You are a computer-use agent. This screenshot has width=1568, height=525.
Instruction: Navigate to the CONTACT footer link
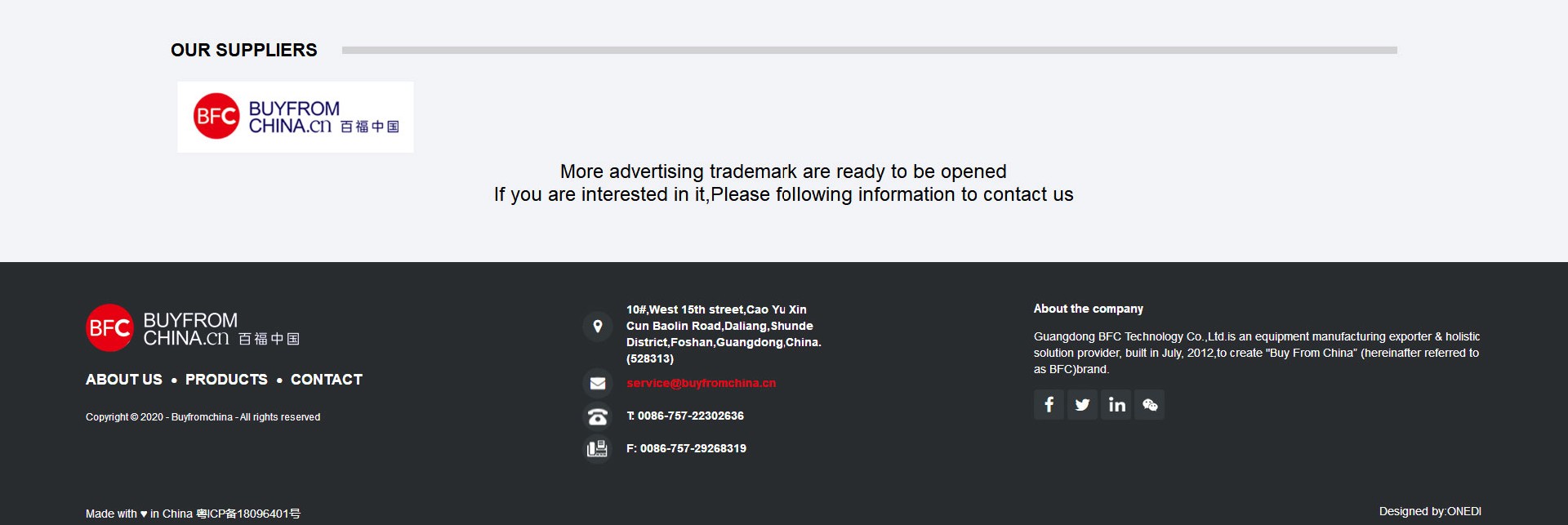(327, 380)
